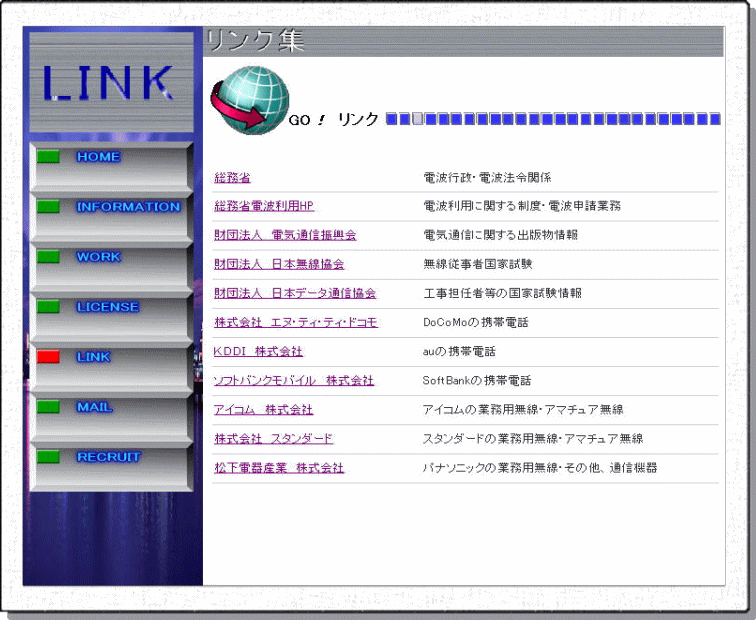Visit 株式会社 スタンダード link
Screen dimensions: 756x620
click(x=274, y=439)
